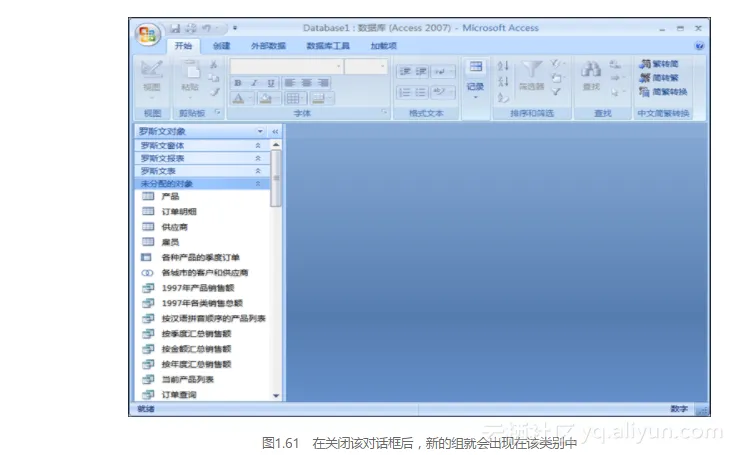Open the round Office button menu
The height and width of the screenshot is (455, 734).
(147, 34)
